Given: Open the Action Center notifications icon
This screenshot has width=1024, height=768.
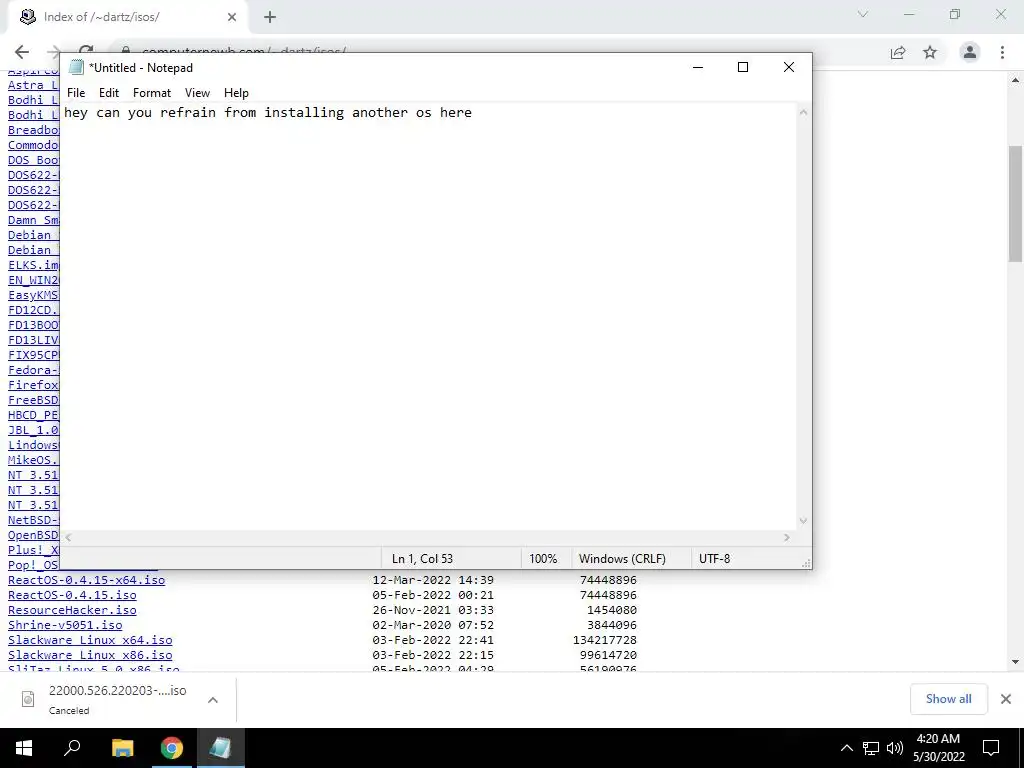Looking at the screenshot, I should click(991, 748).
